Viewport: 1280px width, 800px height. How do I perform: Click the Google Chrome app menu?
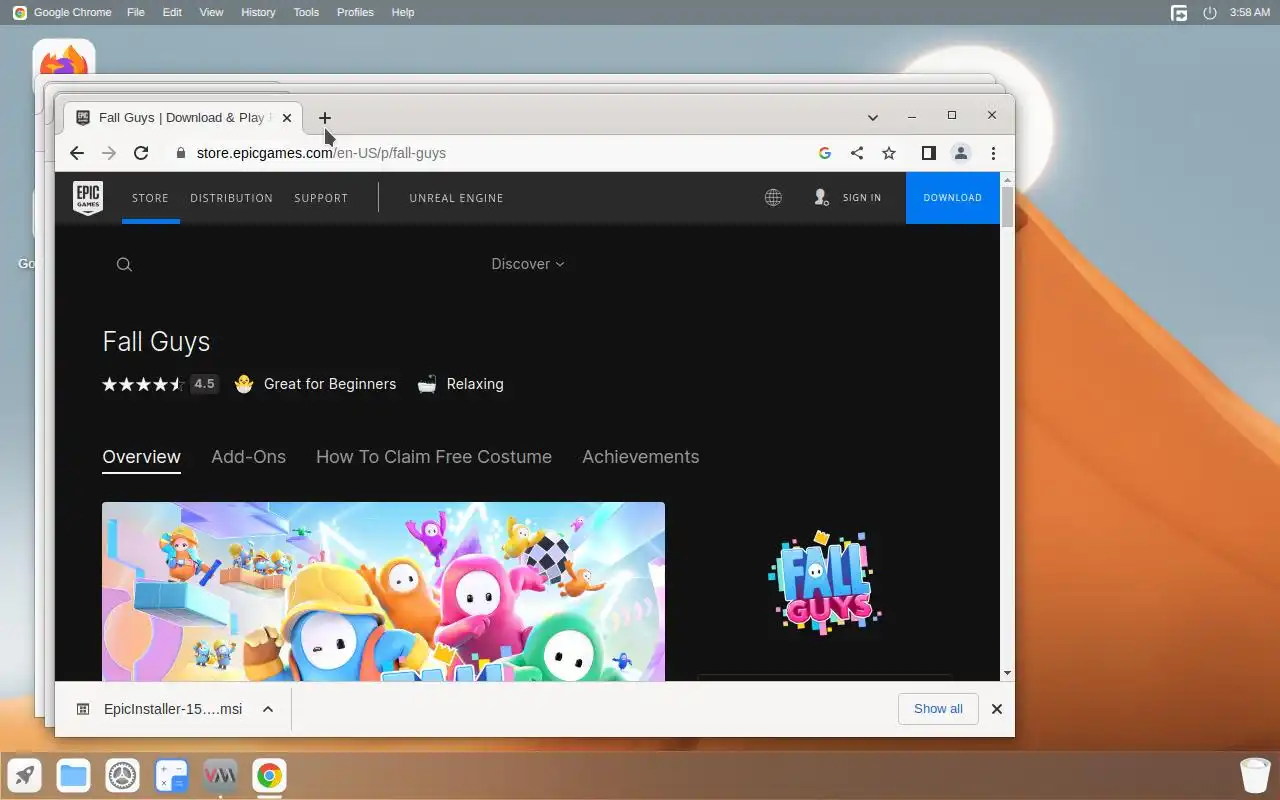point(74,12)
